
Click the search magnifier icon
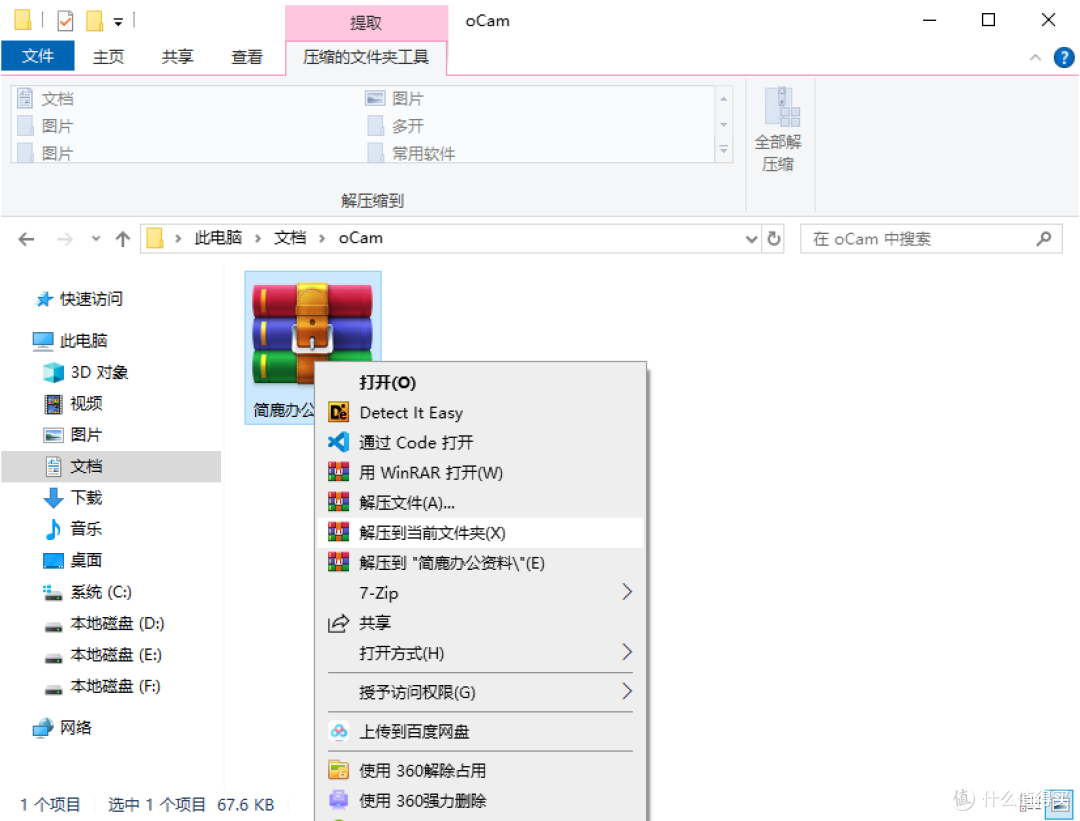click(x=1043, y=238)
